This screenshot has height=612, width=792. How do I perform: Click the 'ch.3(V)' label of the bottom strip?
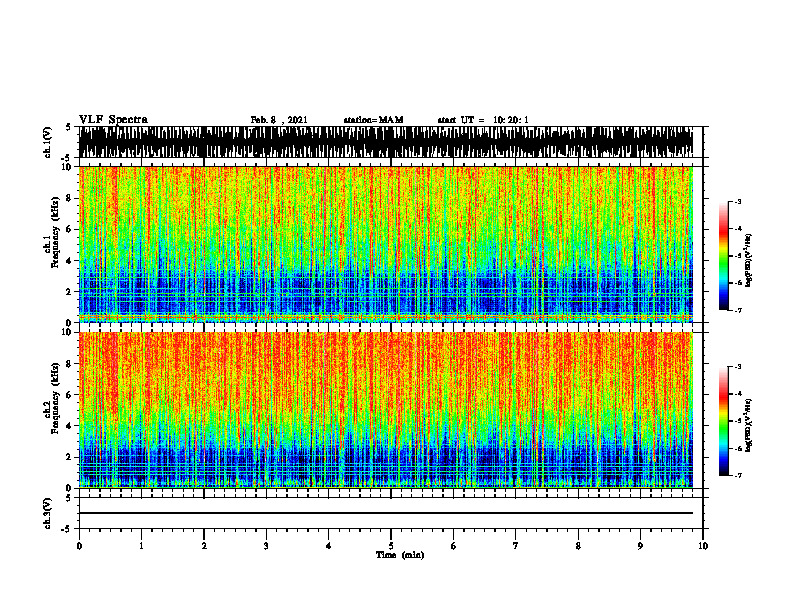[x=48, y=513]
